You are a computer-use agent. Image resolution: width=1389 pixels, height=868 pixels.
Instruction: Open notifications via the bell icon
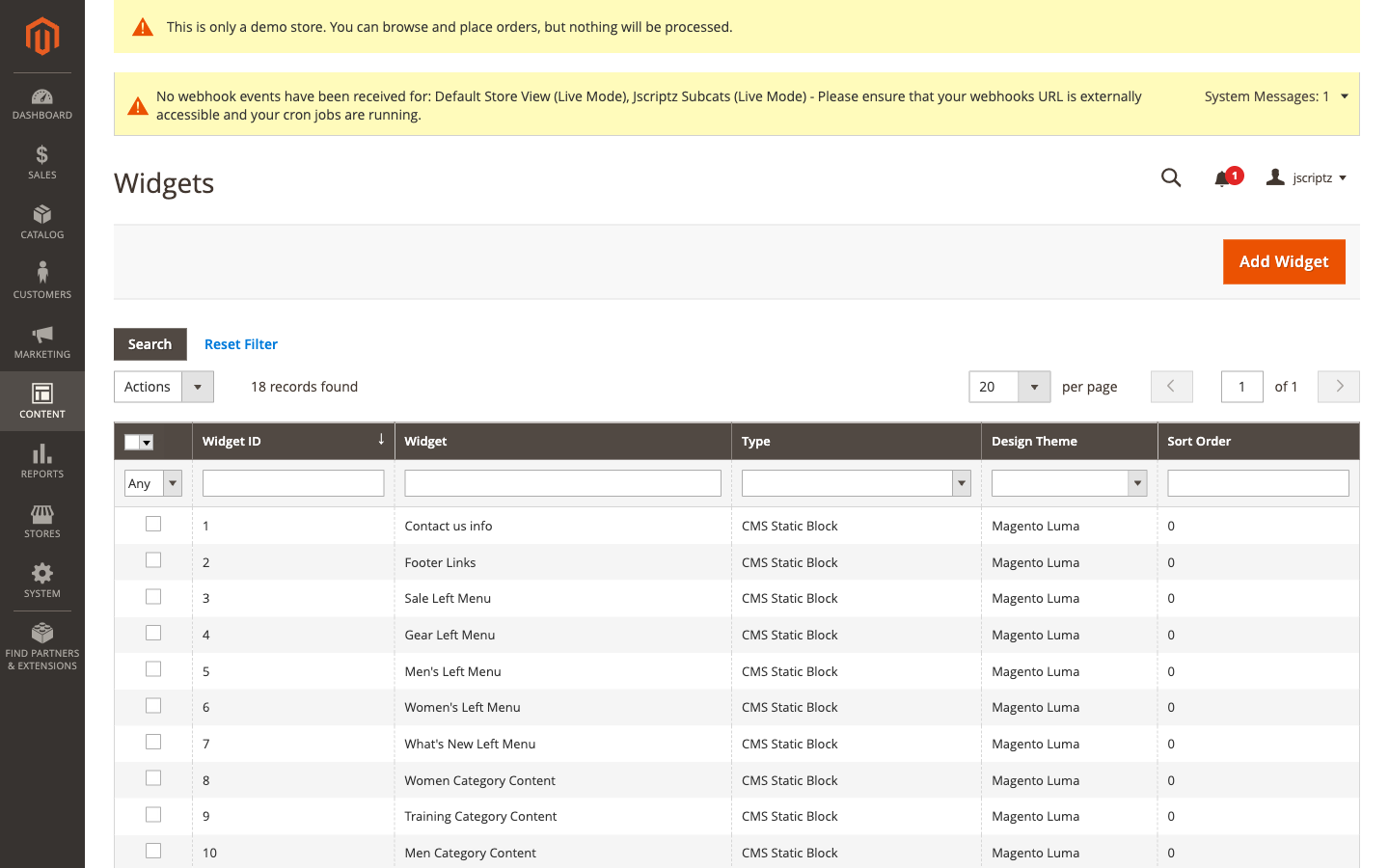click(1221, 177)
